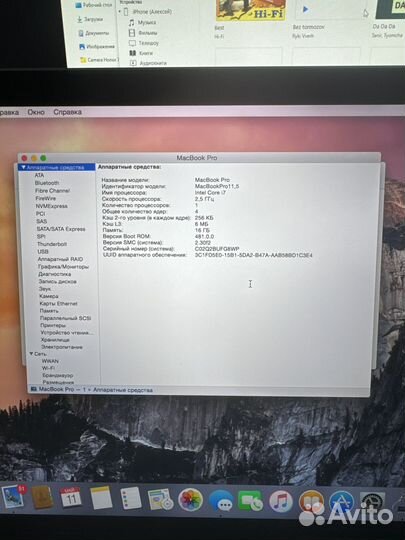
Task: Click the Intel Core i7 processor value
Action: point(210,193)
